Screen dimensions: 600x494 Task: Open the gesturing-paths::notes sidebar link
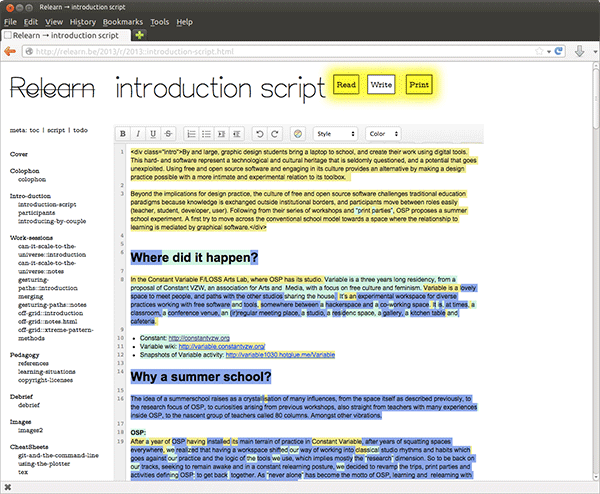pyautogui.click(x=52, y=305)
